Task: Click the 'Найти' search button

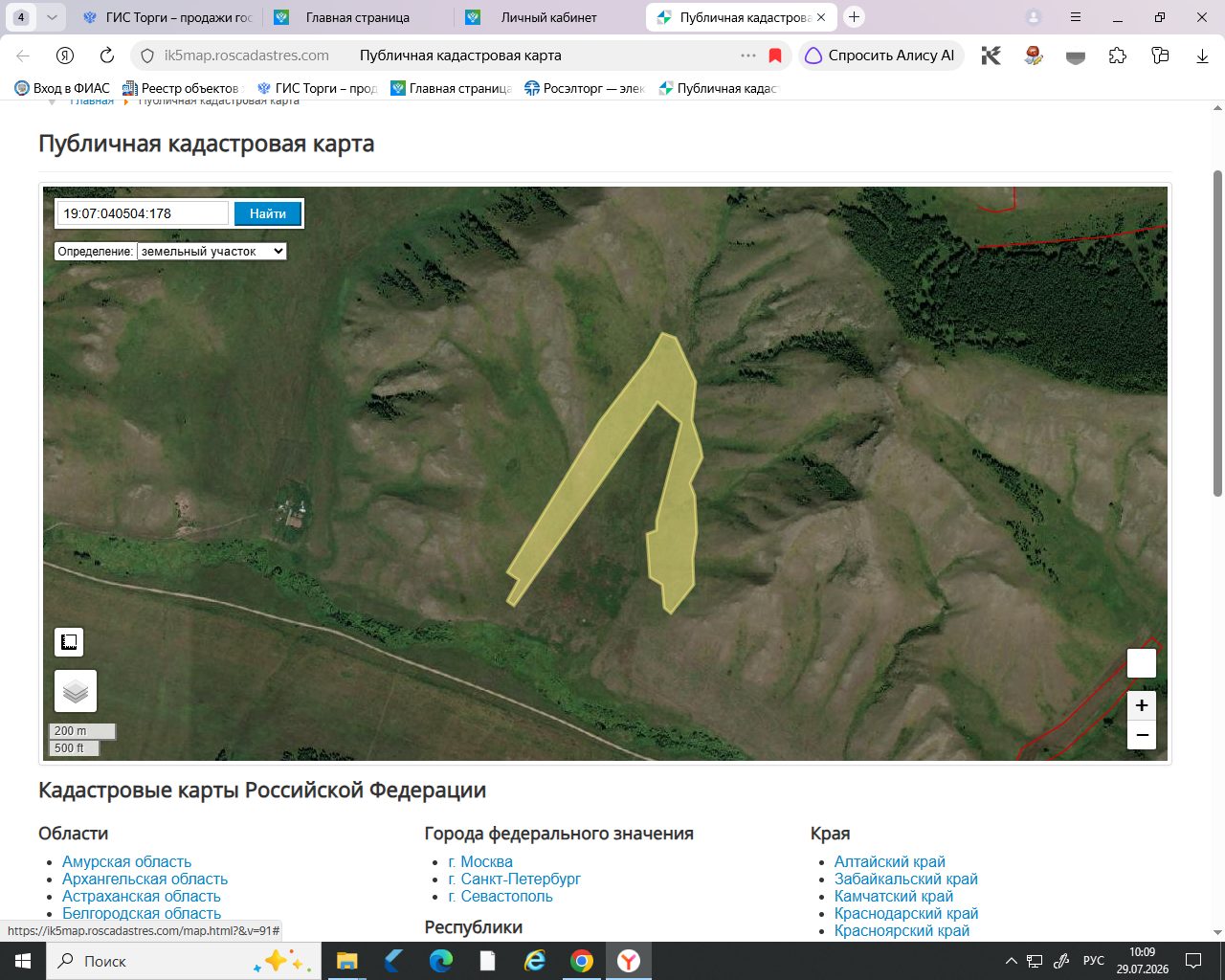Action: pyautogui.click(x=268, y=213)
